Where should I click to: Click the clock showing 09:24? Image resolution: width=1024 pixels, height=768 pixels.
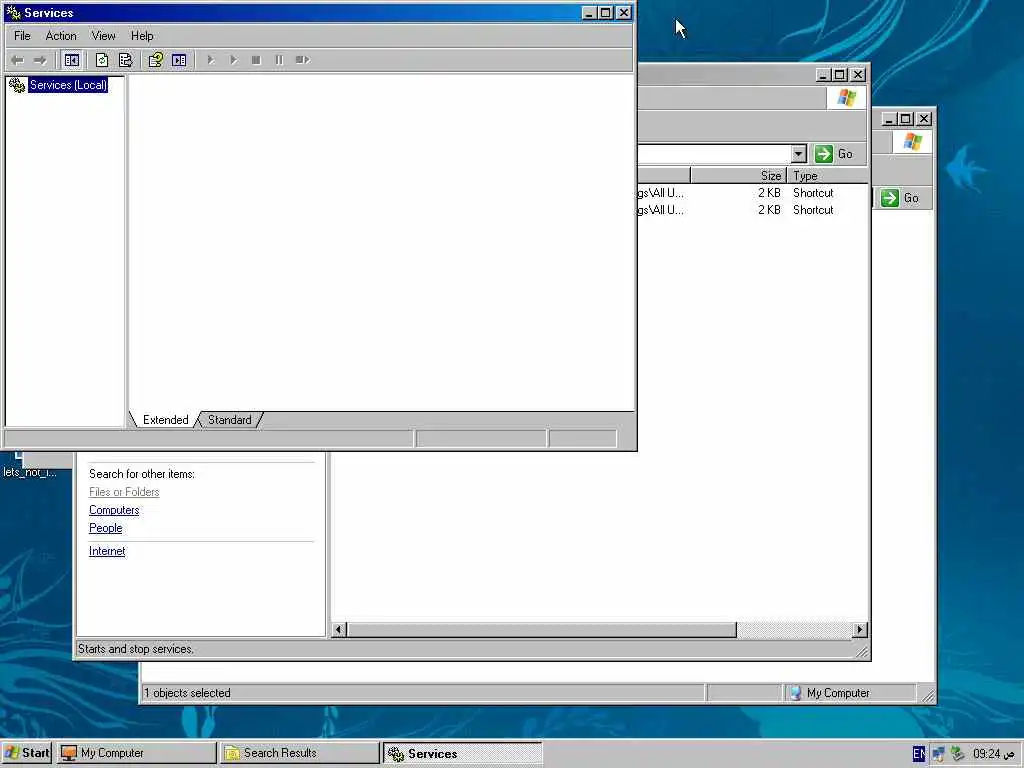(x=993, y=754)
